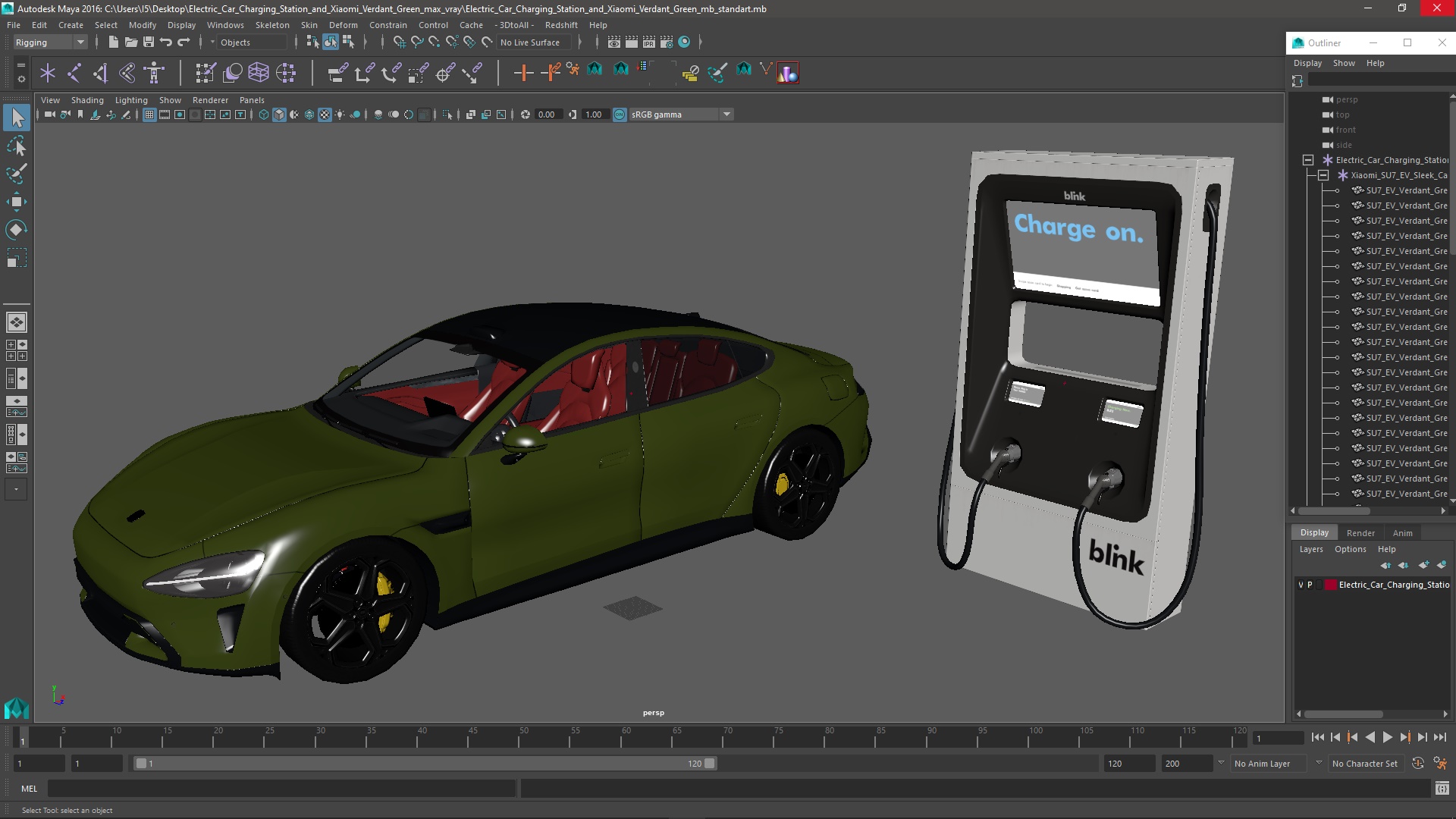Open the HumanIK character figure icon

[154, 73]
